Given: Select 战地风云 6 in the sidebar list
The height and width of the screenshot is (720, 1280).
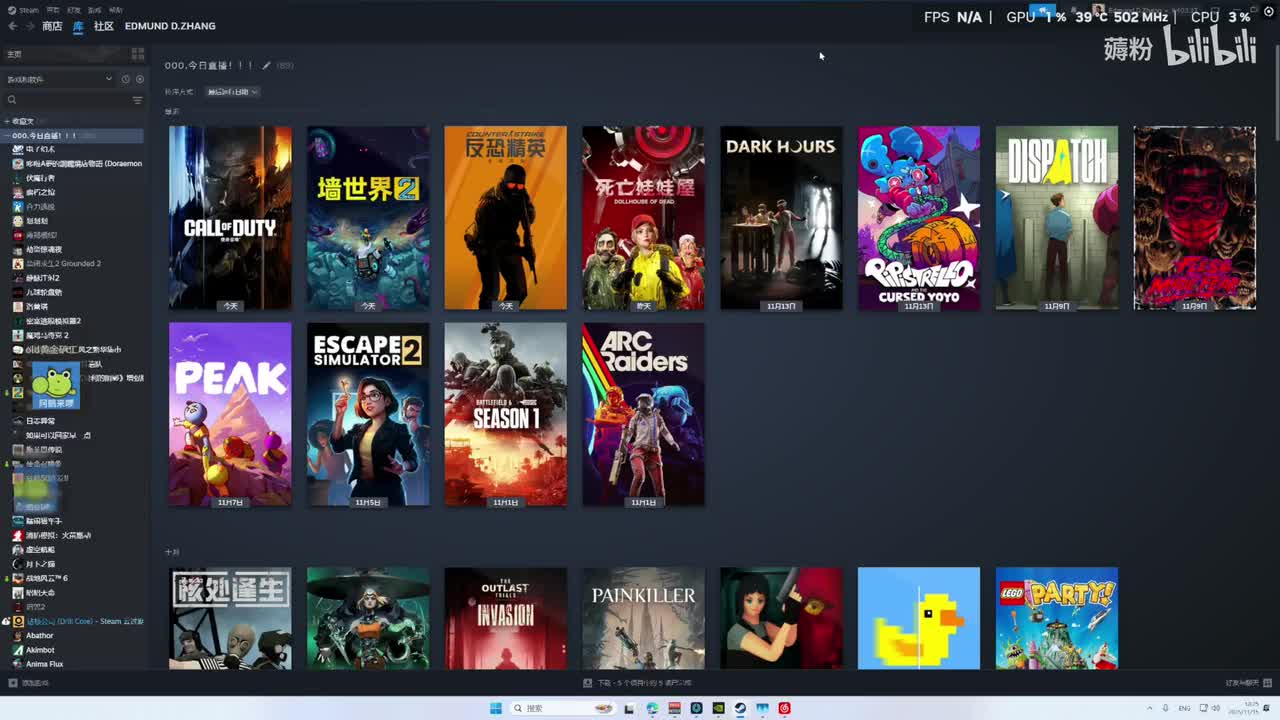Looking at the screenshot, I should pyautogui.click(x=46, y=578).
